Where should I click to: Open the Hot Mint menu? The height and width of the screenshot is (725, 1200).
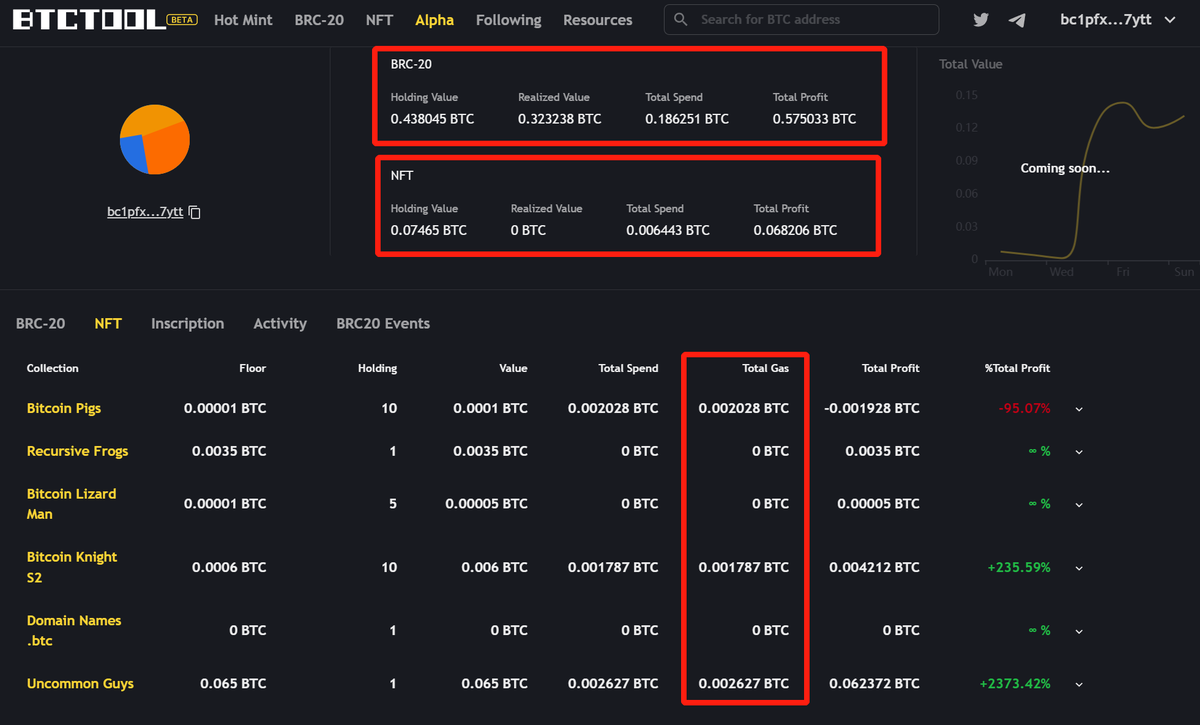(243, 20)
